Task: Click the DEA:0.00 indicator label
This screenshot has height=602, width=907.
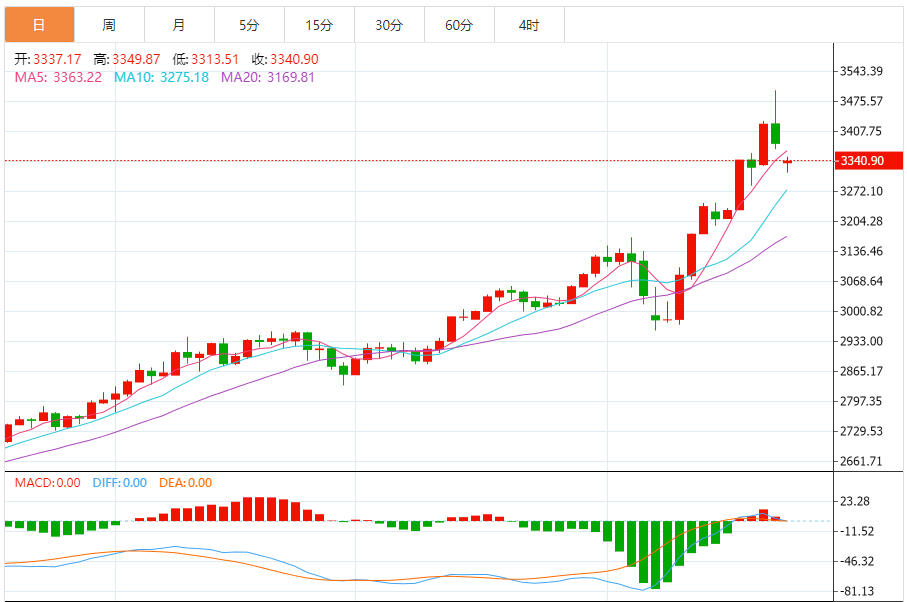Action: [x=186, y=483]
